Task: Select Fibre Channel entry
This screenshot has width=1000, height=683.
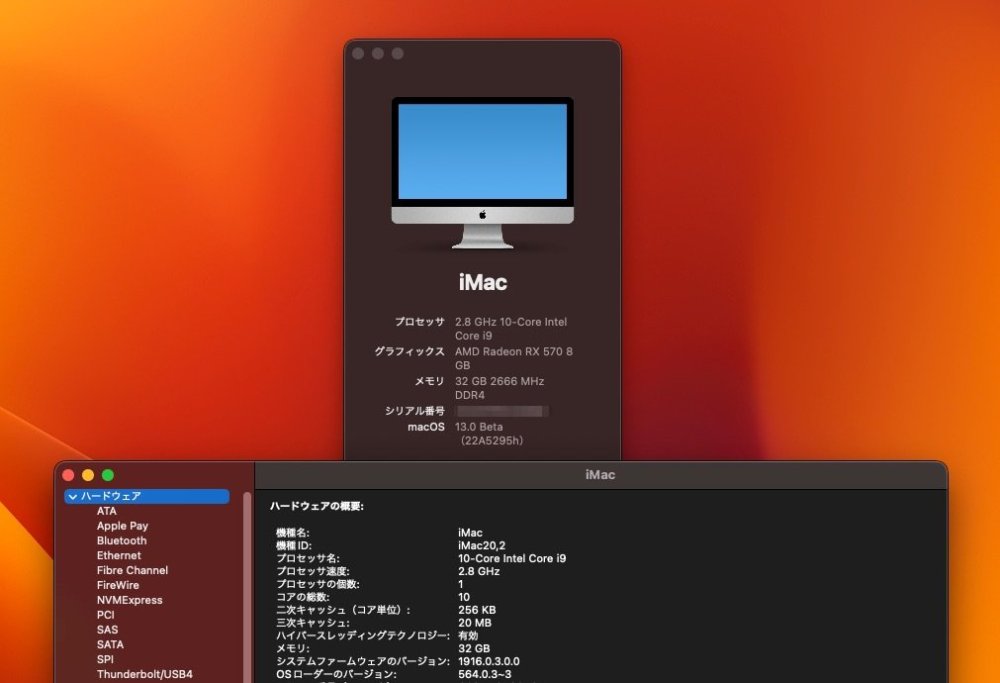Action: (x=132, y=570)
